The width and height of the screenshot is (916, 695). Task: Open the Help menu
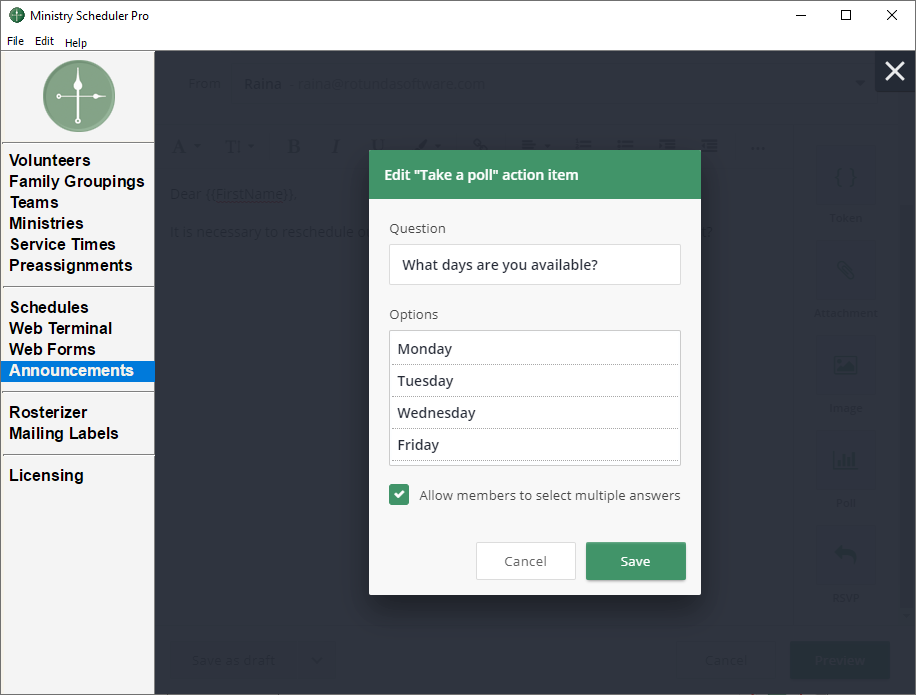click(x=76, y=43)
